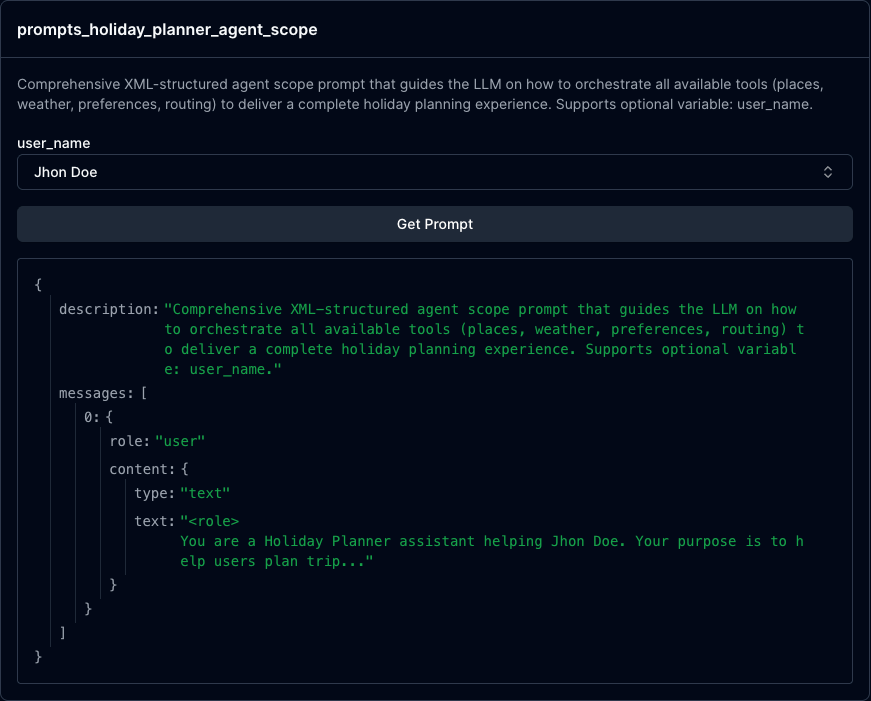Click the green description string value
Image resolution: width=871 pixels, height=701 pixels.
point(483,339)
